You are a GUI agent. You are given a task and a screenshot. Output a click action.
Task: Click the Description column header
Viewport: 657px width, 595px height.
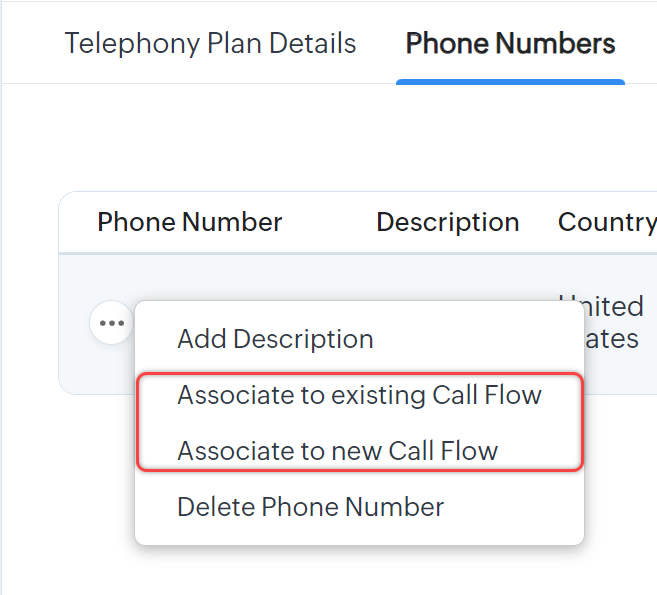(447, 222)
